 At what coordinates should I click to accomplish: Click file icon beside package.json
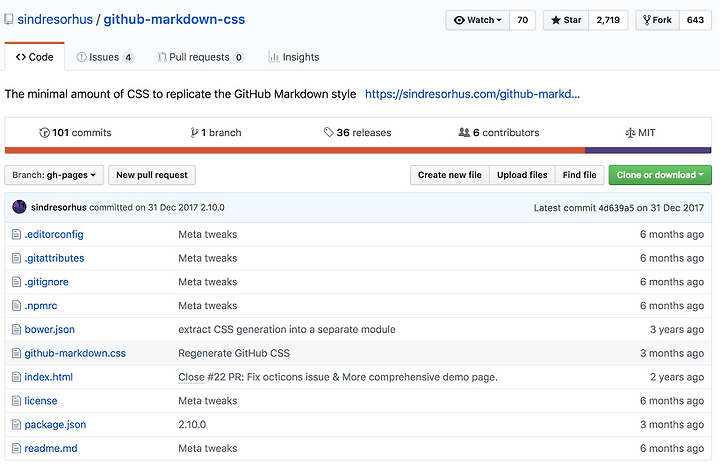pos(17,425)
